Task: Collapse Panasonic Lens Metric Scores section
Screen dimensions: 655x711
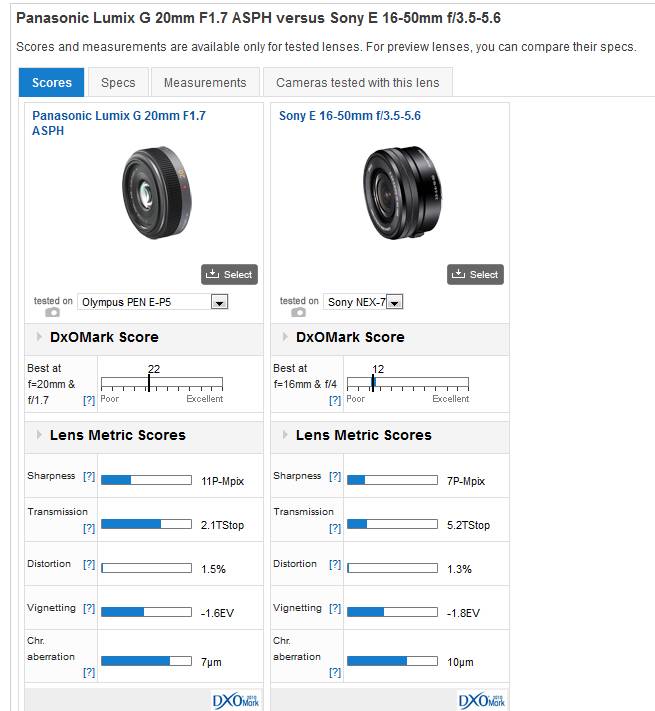Action: (39, 436)
